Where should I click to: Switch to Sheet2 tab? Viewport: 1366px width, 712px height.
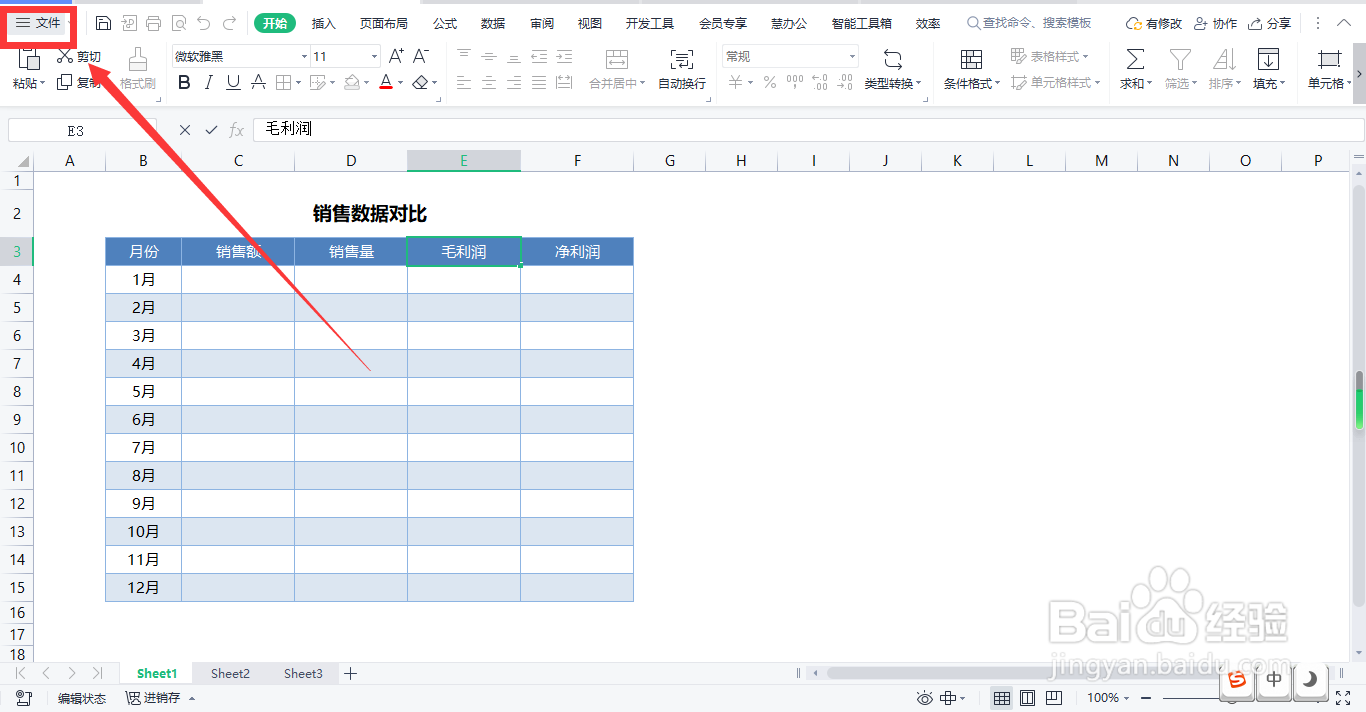pos(230,674)
